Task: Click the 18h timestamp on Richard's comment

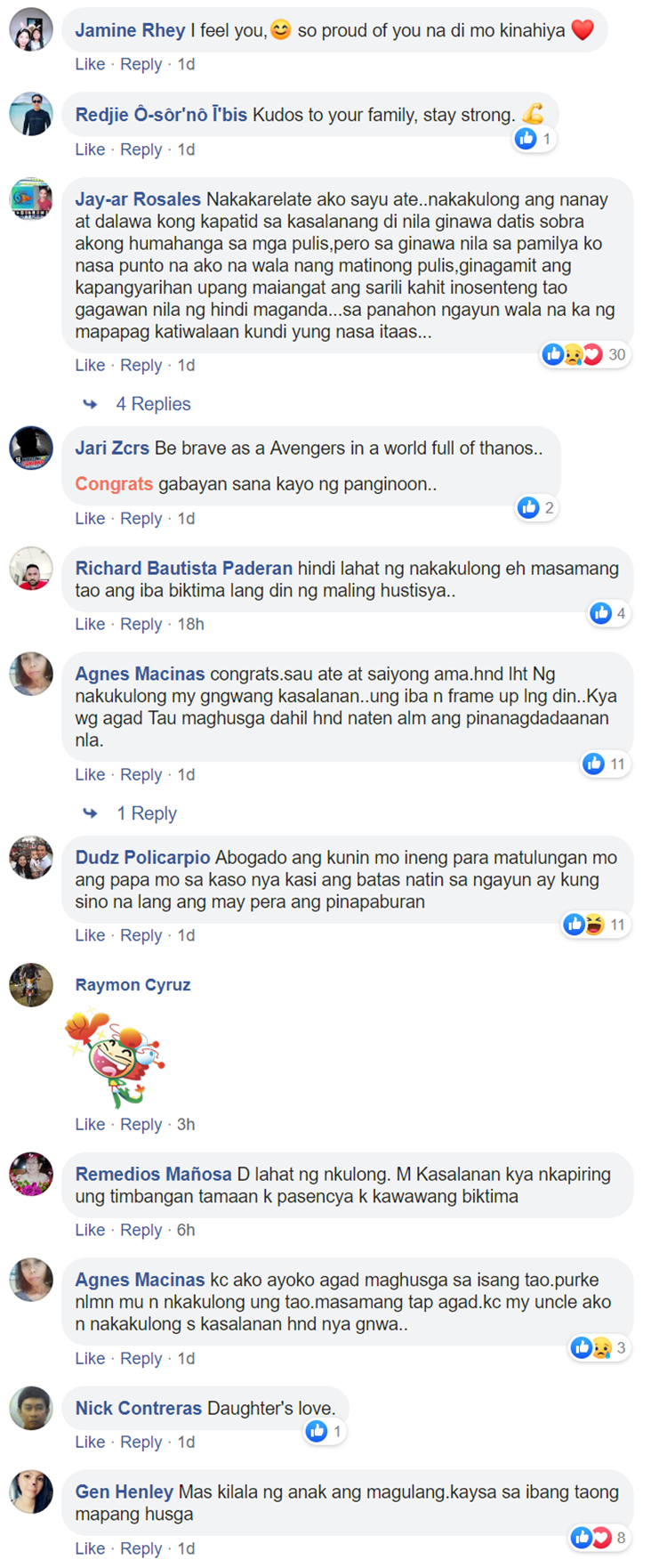Action: 190,624
